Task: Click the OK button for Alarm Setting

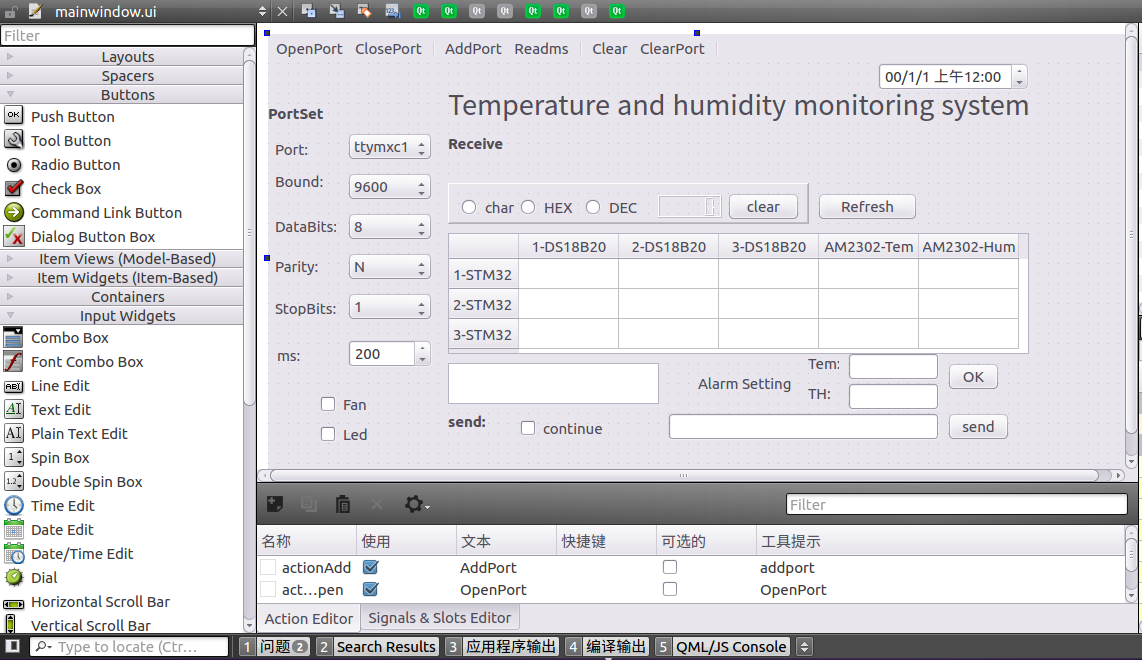Action: (x=973, y=377)
